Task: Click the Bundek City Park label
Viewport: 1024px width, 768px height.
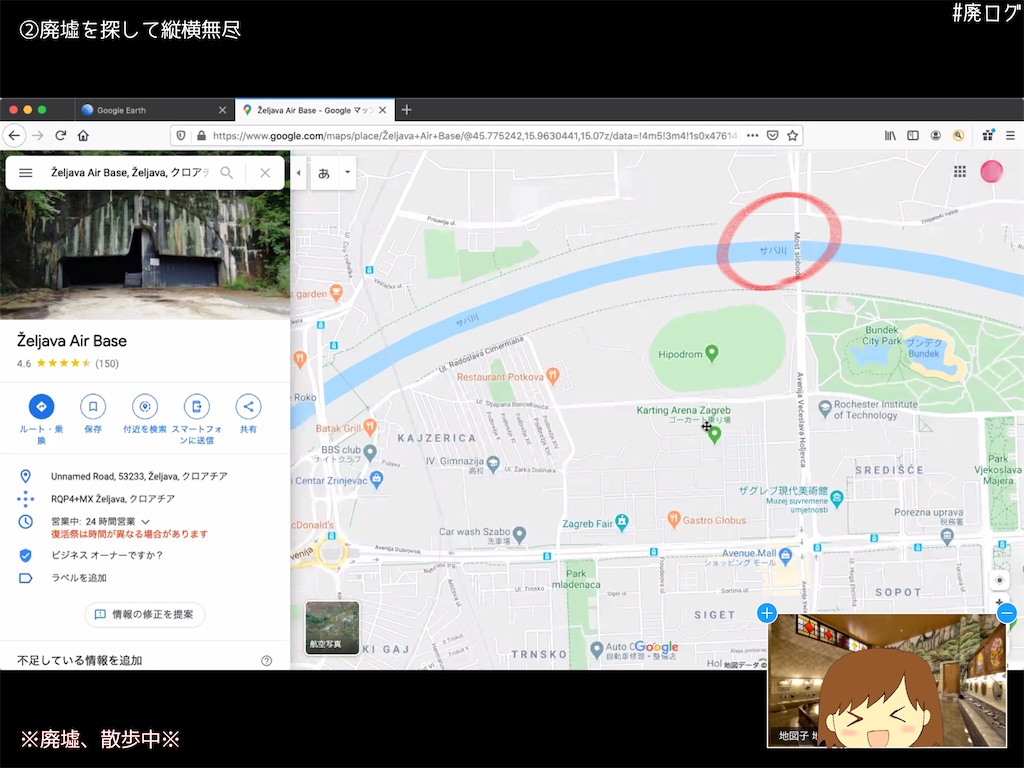Action: 881,335
